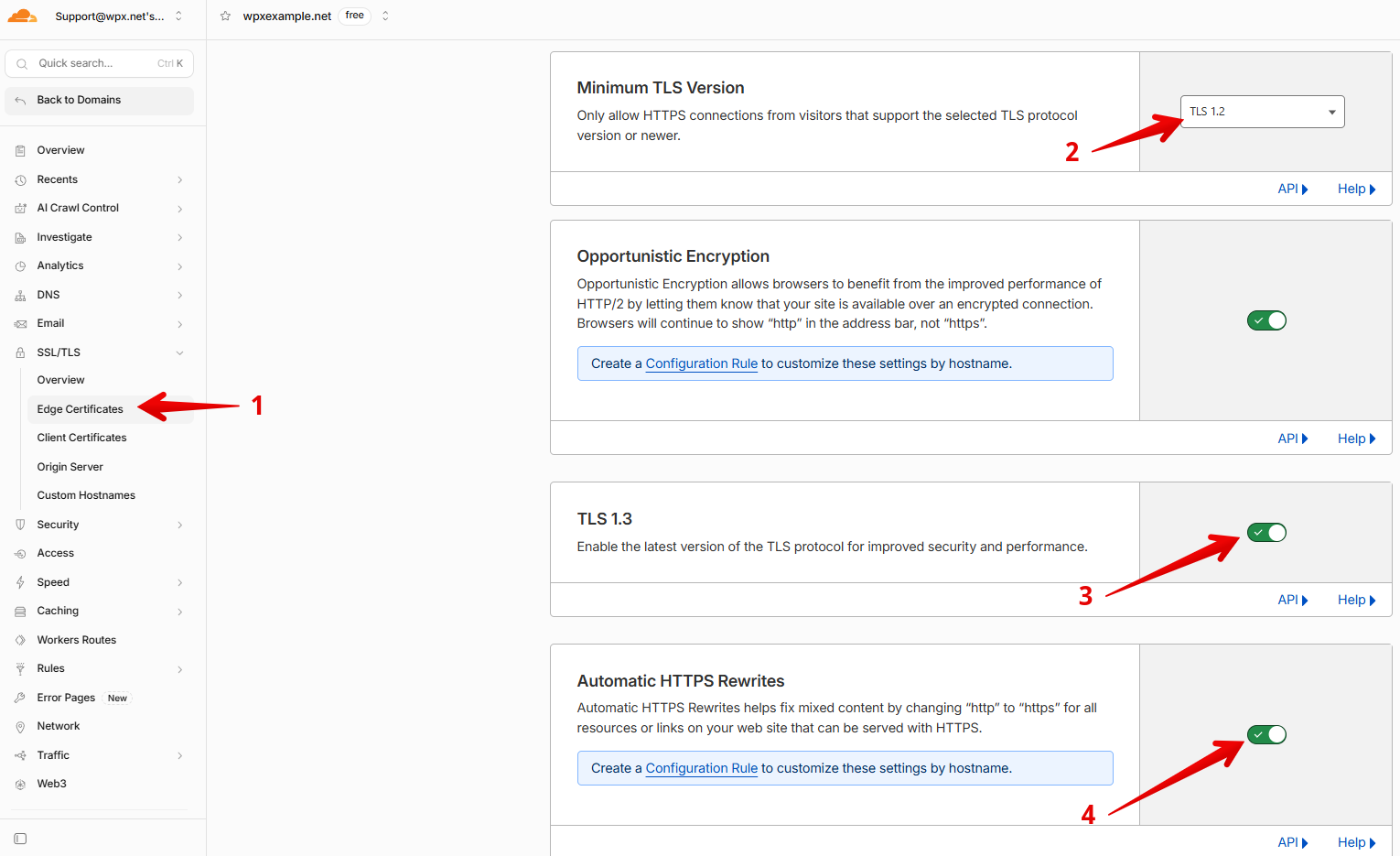1400x856 pixels.
Task: Click the Rules filter icon
Action: pos(20,668)
